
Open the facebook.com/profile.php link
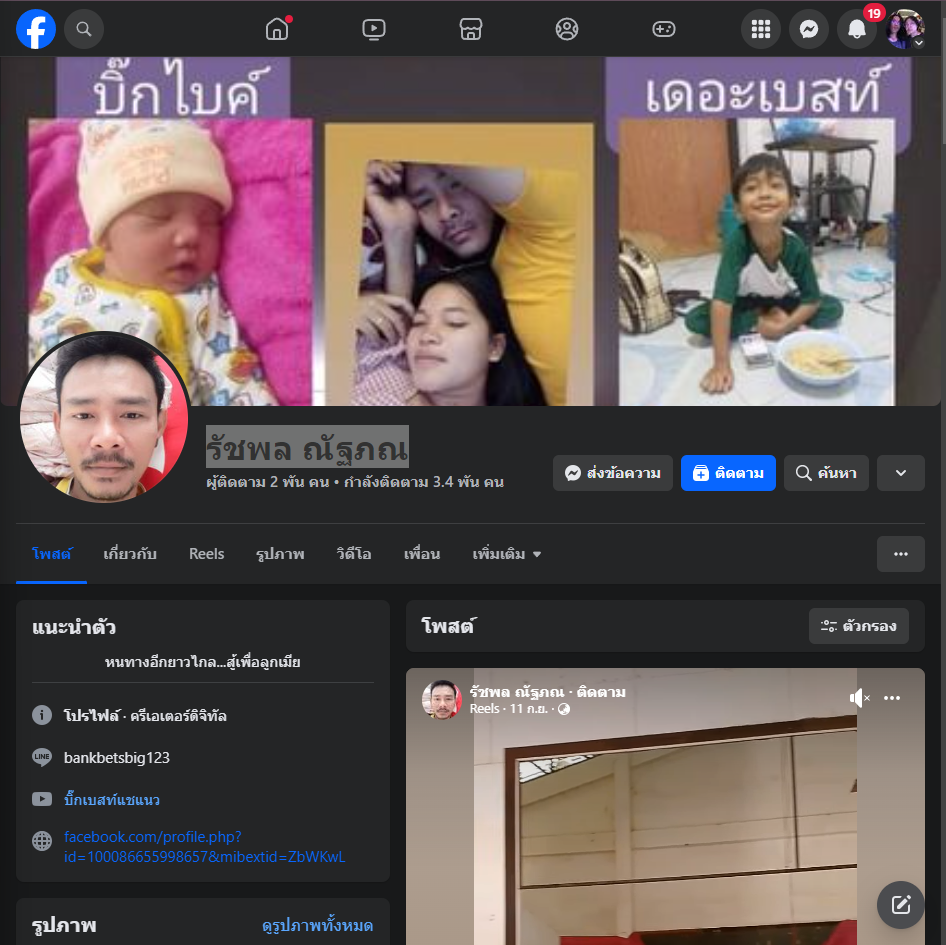[x=205, y=847]
